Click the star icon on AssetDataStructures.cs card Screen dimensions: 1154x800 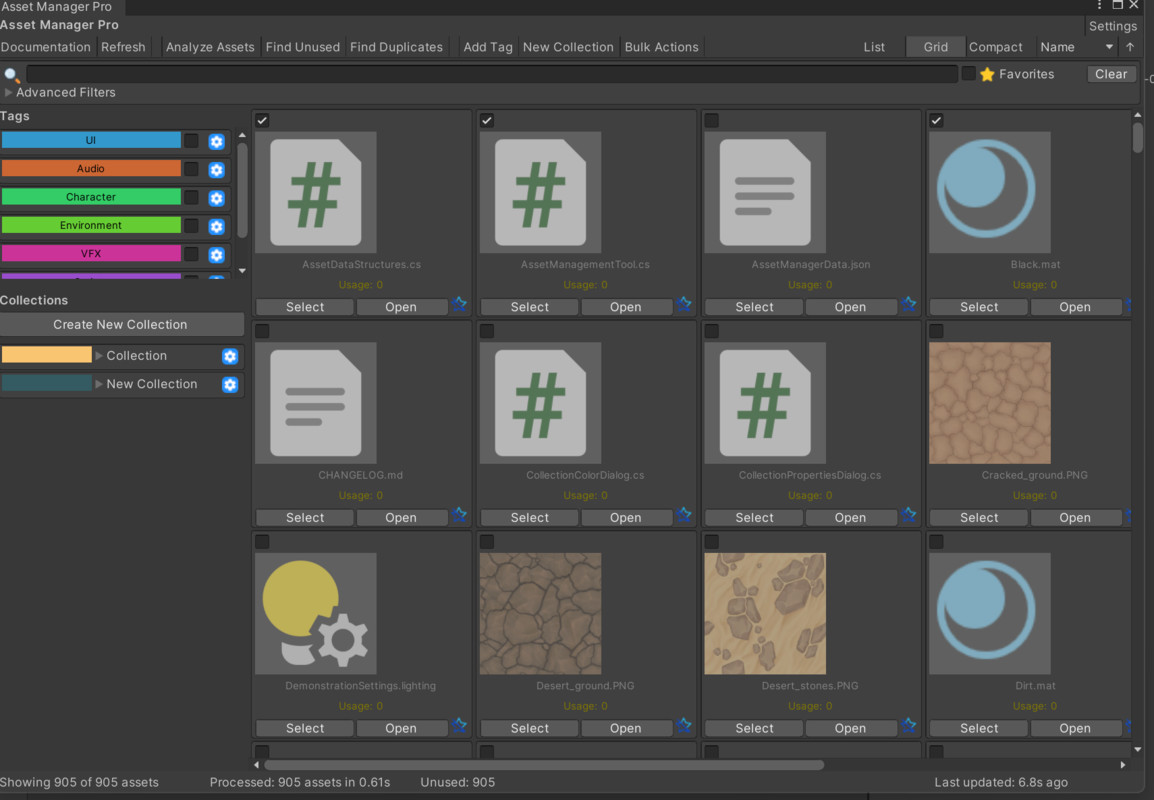(x=459, y=306)
